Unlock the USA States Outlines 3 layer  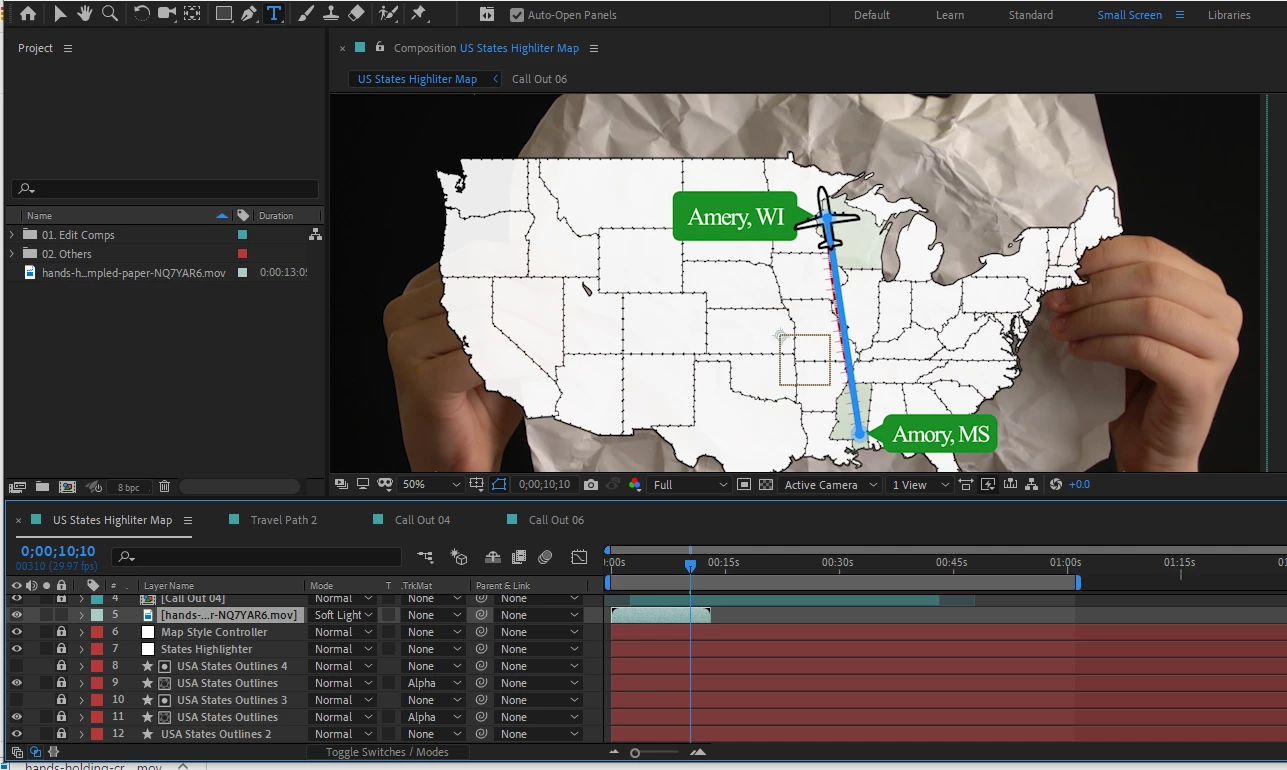point(61,700)
